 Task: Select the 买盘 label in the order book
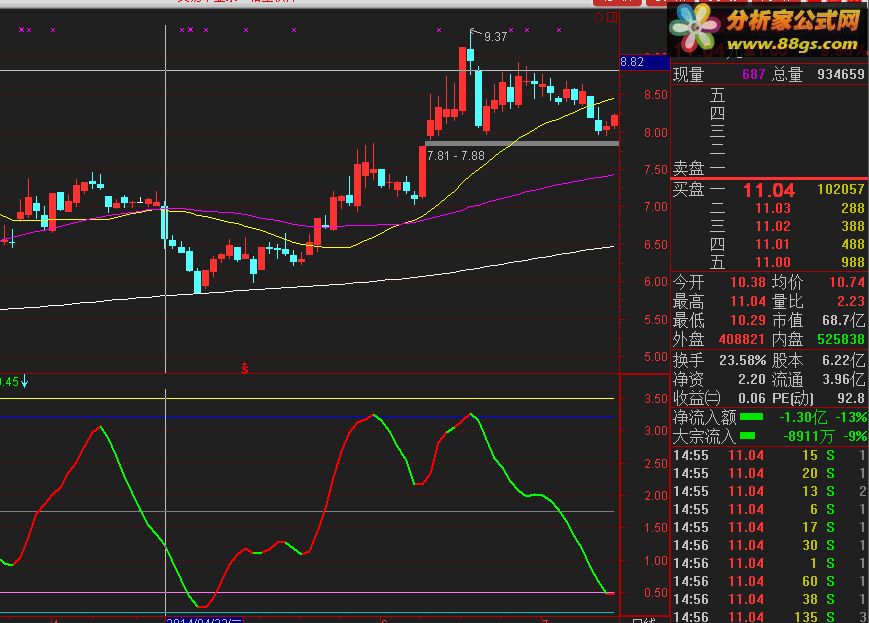pos(688,190)
